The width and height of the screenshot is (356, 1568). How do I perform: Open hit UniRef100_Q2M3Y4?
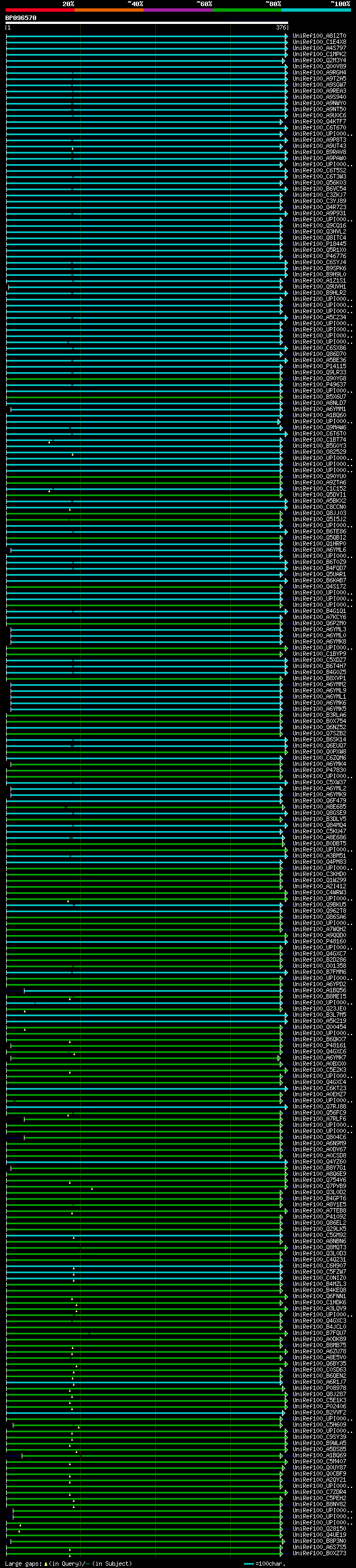pyautogui.click(x=319, y=60)
